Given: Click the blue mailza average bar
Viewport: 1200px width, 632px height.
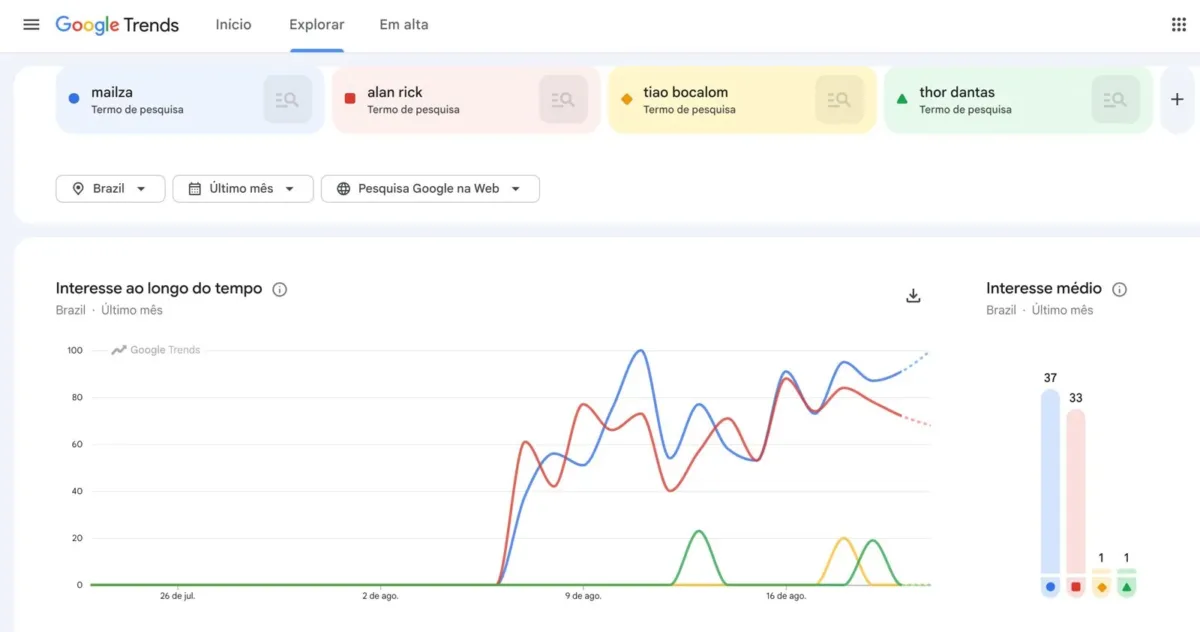Looking at the screenshot, I should [1050, 480].
